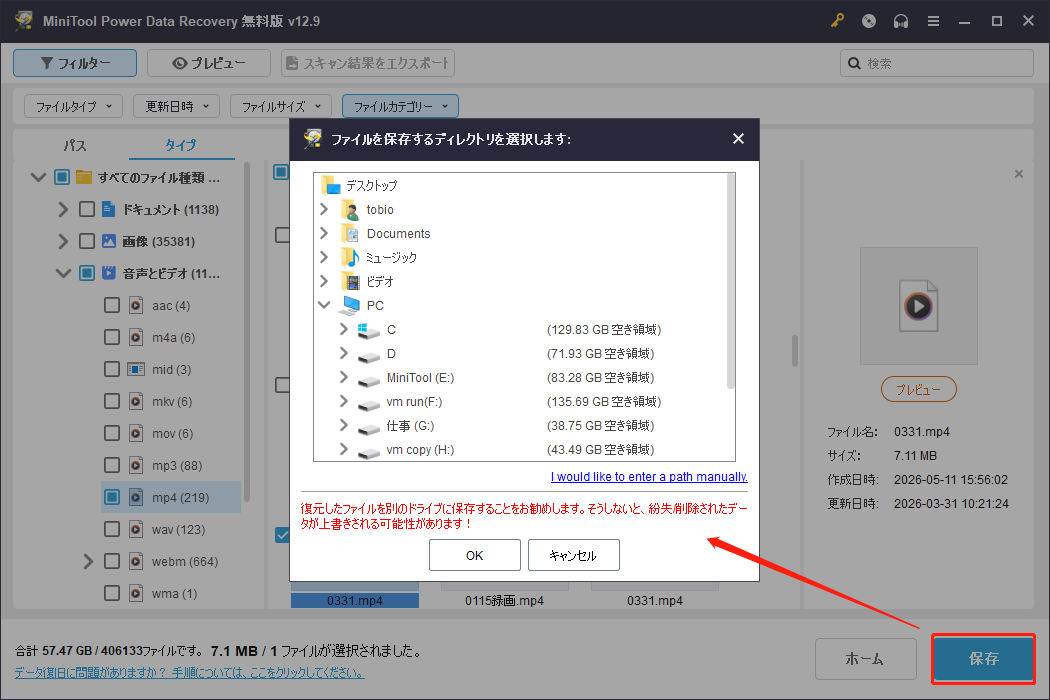The image size is (1050, 700).
Task: Select the desktop folder icon in dialog
Action: 331,185
